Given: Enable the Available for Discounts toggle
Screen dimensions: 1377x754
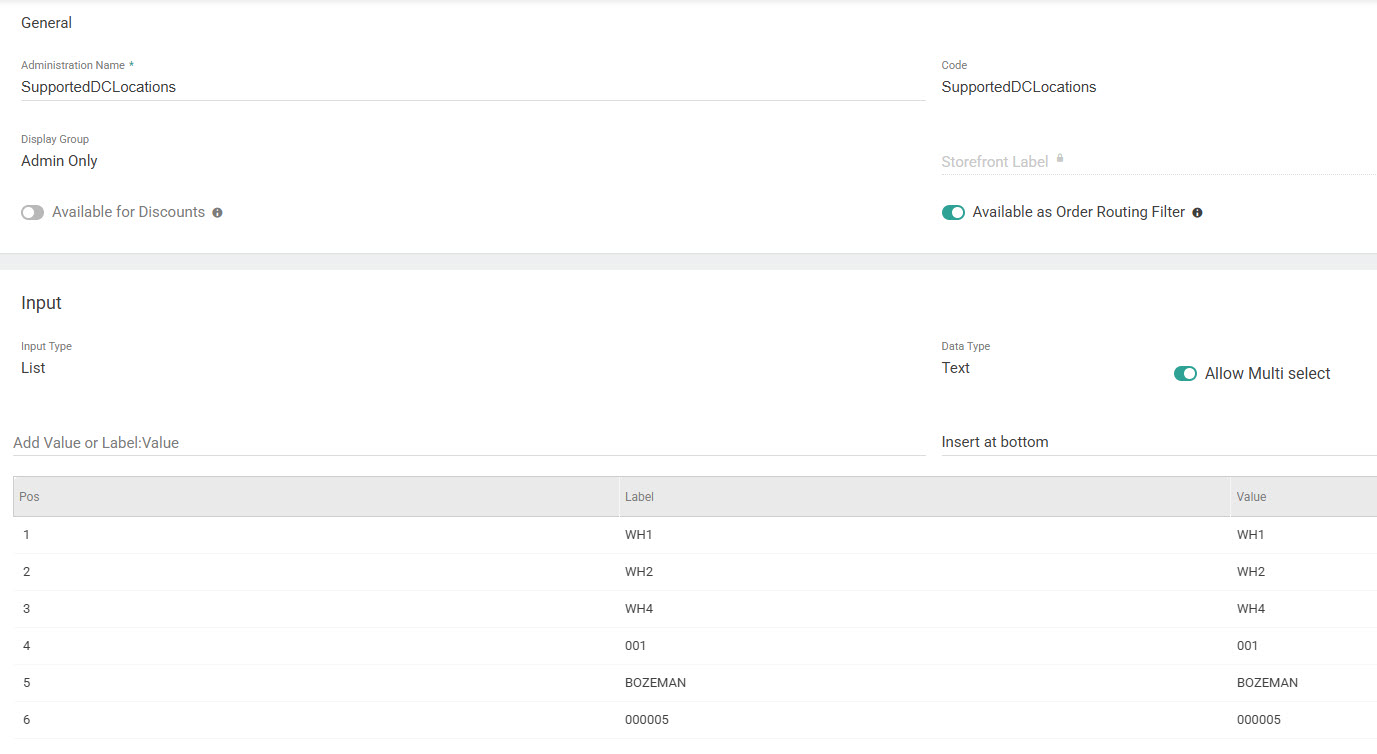Looking at the screenshot, I should [32, 212].
